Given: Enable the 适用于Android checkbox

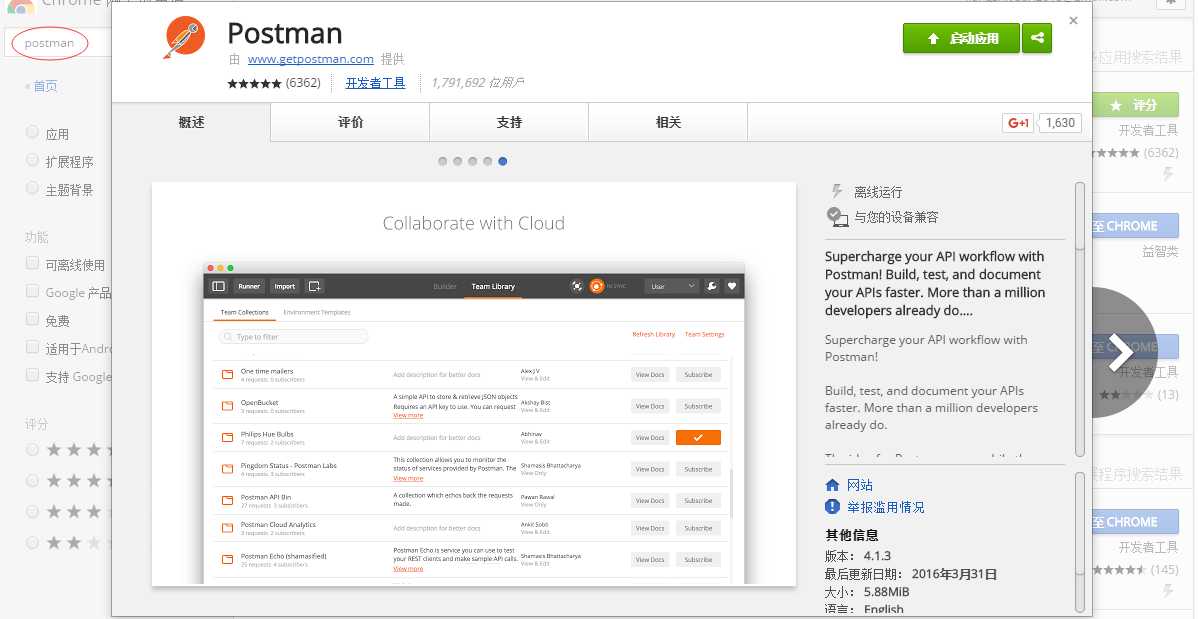Looking at the screenshot, I should [x=32, y=347].
